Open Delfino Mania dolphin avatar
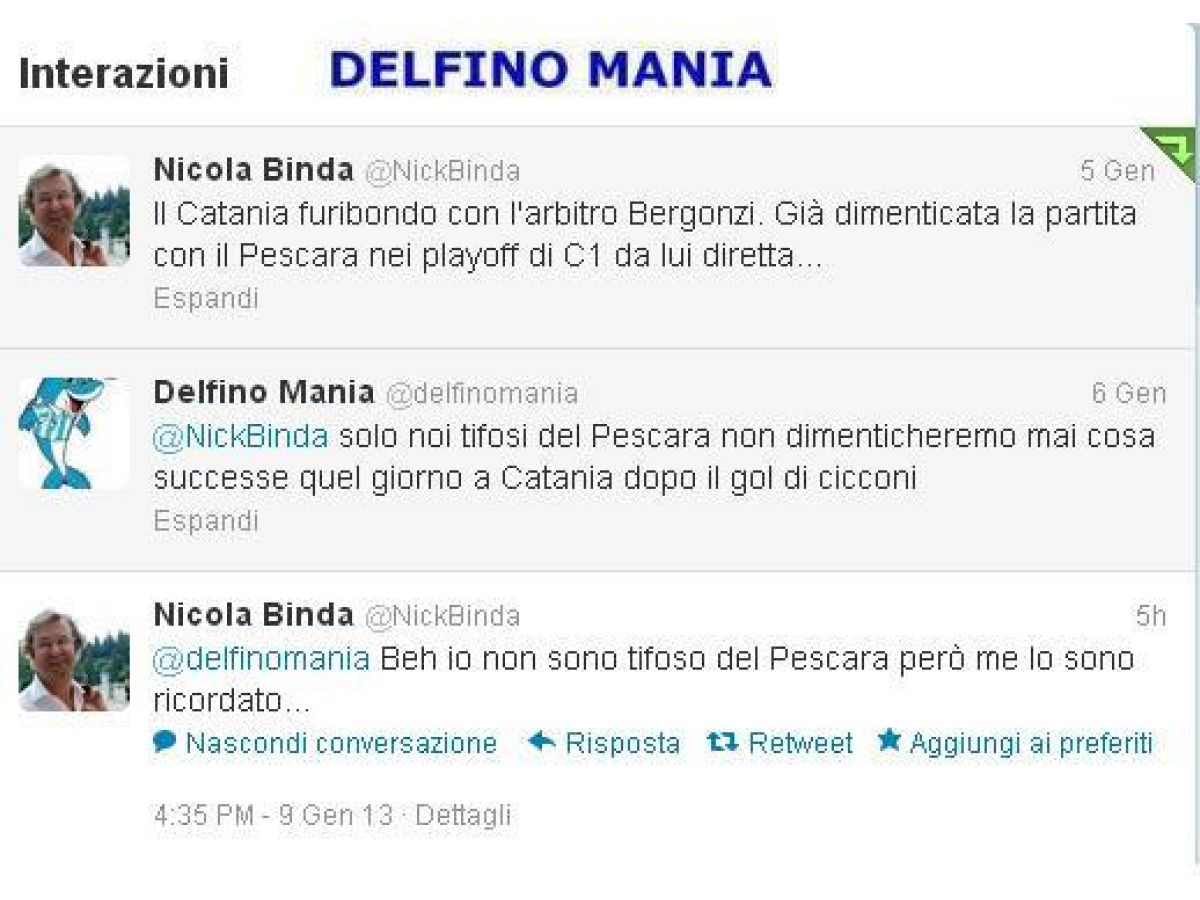The height and width of the screenshot is (900, 1200). [x=73, y=433]
